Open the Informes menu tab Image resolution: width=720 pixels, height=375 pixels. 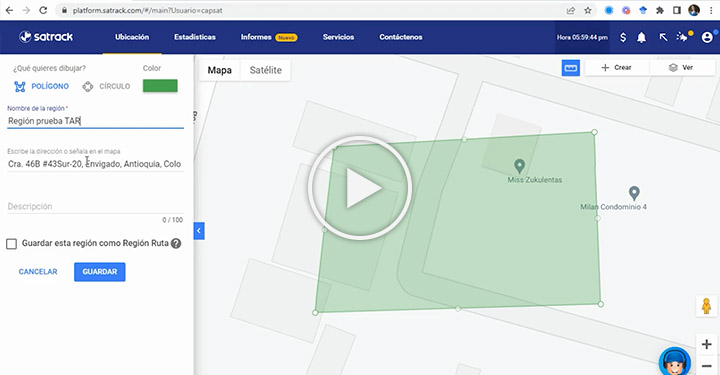269,37
